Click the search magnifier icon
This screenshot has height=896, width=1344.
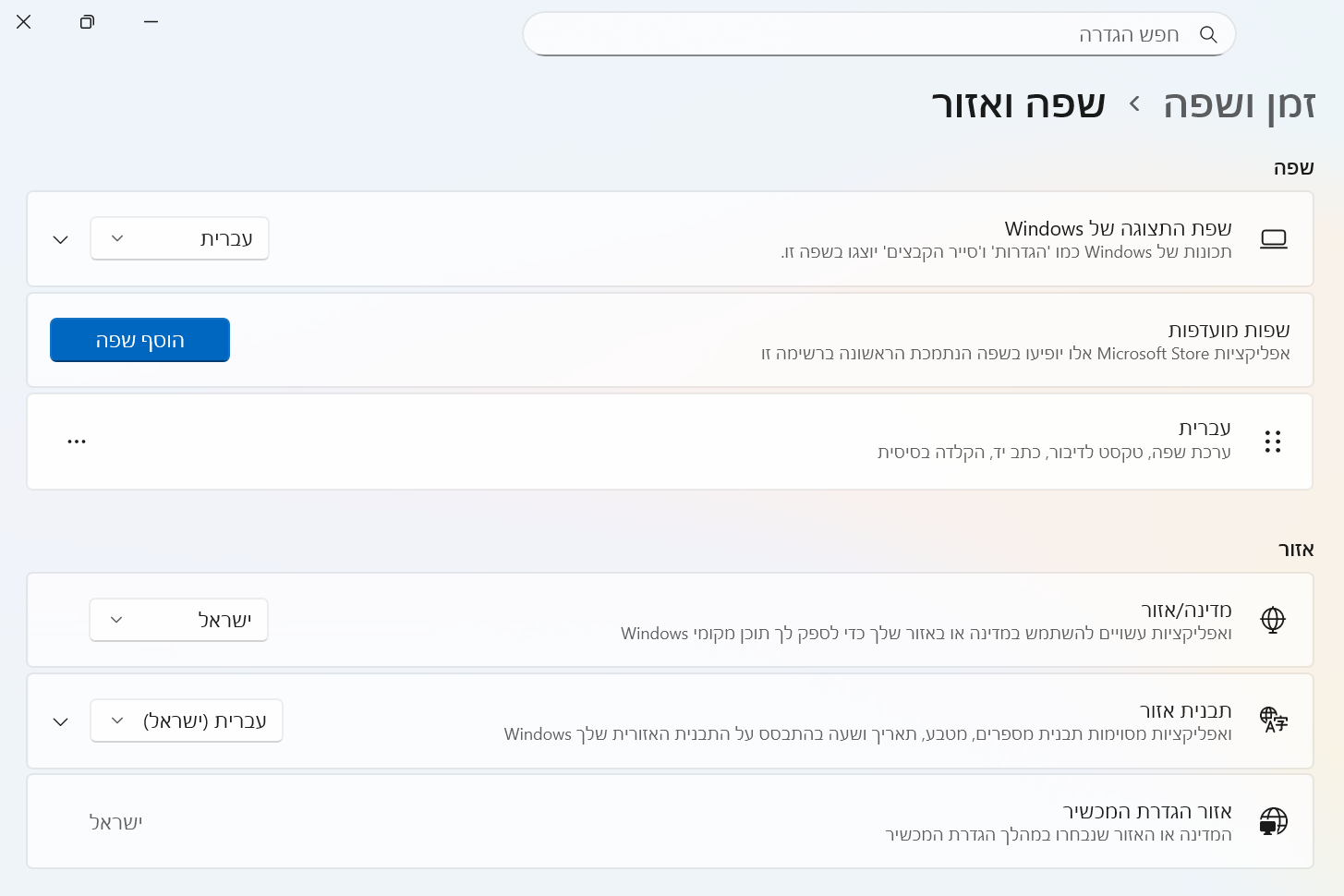coord(1208,35)
